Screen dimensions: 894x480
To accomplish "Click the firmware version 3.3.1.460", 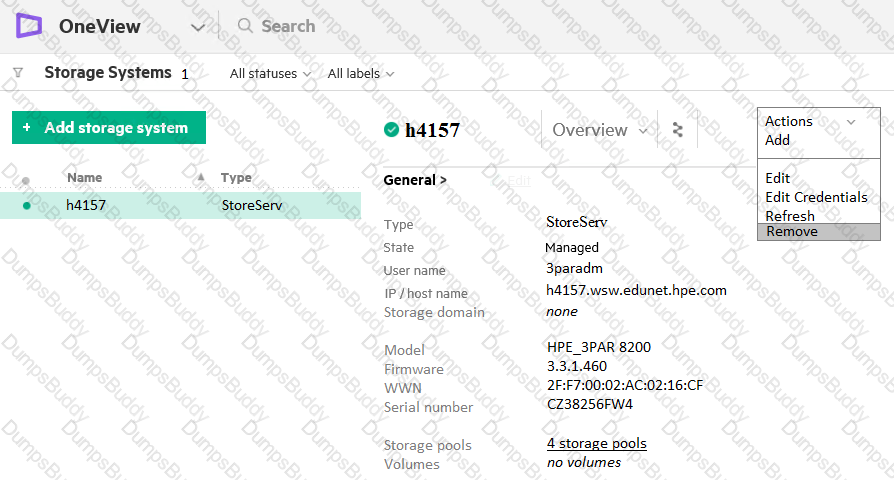I will [577, 366].
